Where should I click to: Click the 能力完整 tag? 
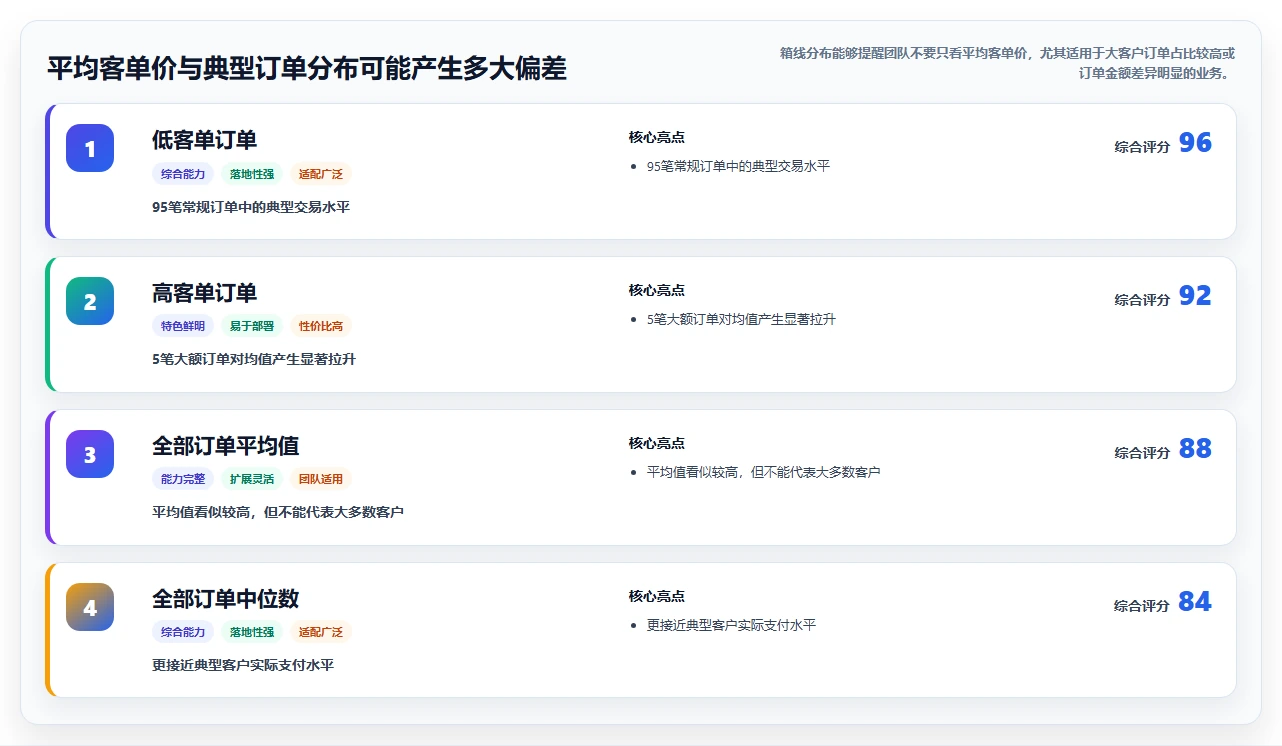(x=183, y=479)
